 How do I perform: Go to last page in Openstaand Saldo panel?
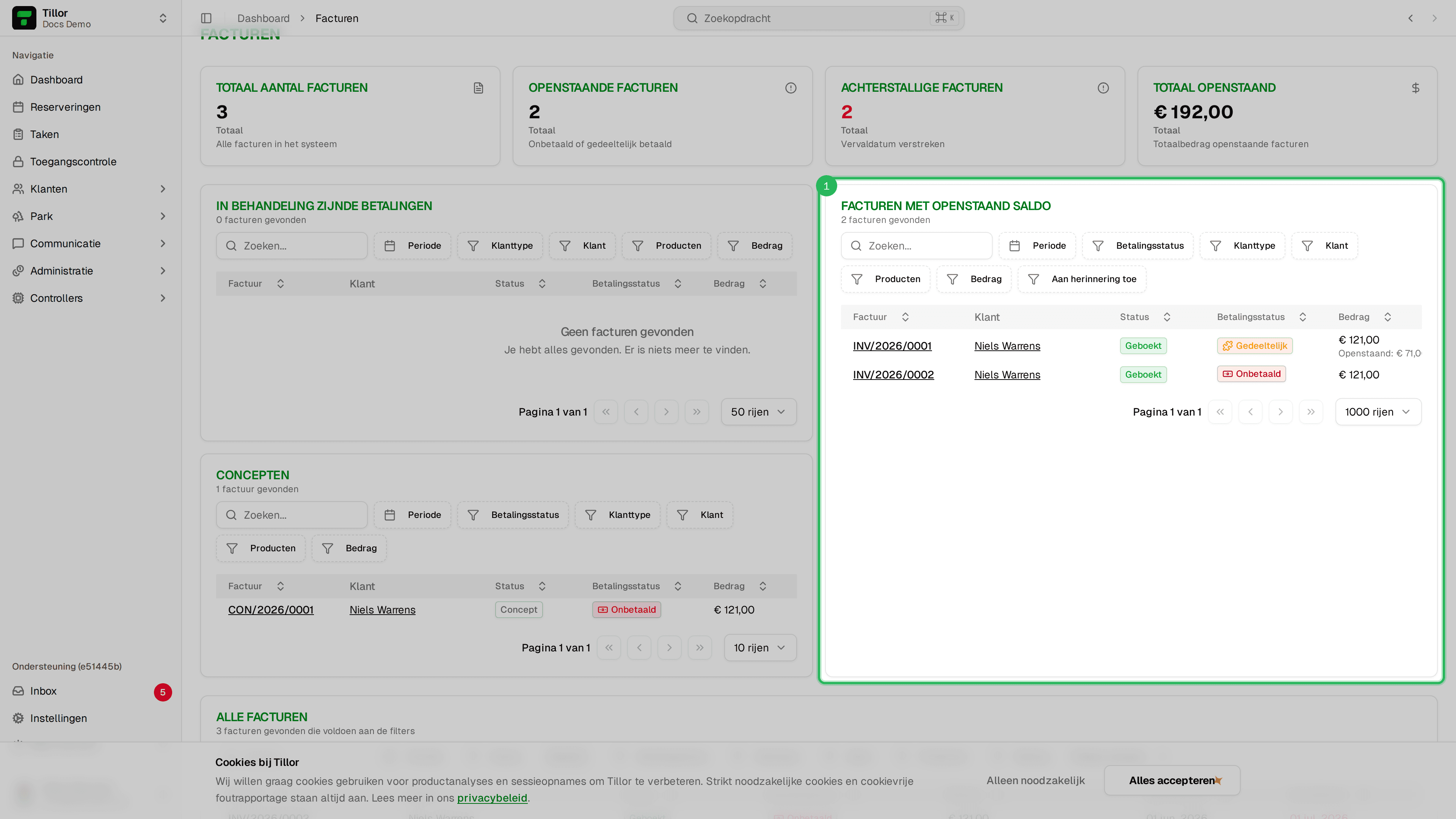pos(1311,412)
